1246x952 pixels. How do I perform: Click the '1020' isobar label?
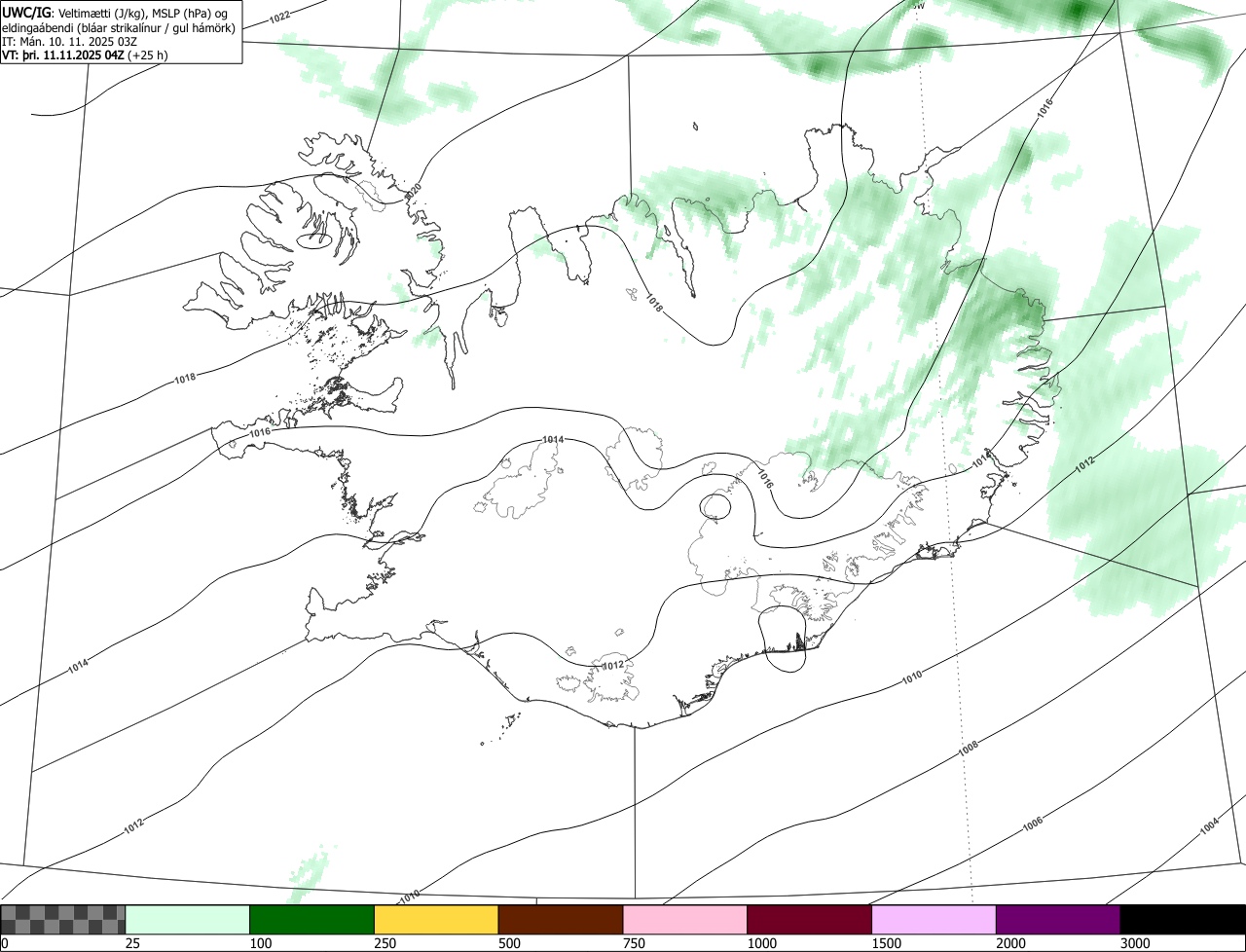tap(413, 190)
